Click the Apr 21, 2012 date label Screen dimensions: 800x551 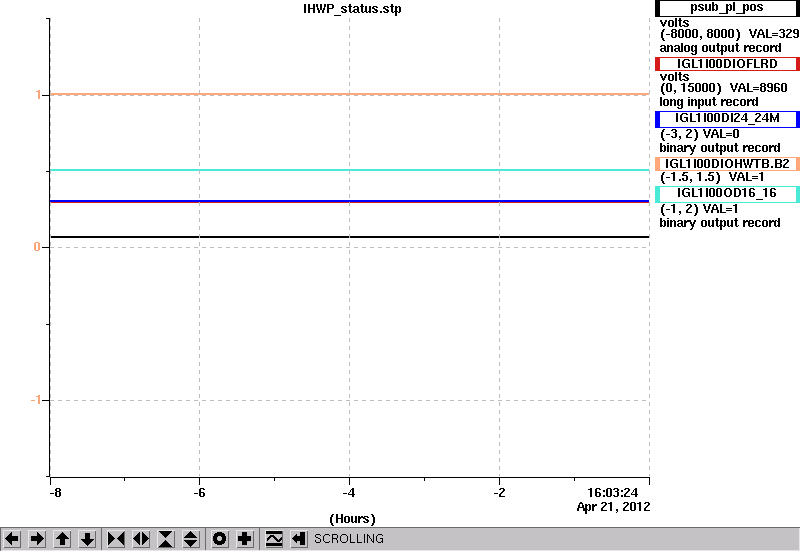coord(613,507)
